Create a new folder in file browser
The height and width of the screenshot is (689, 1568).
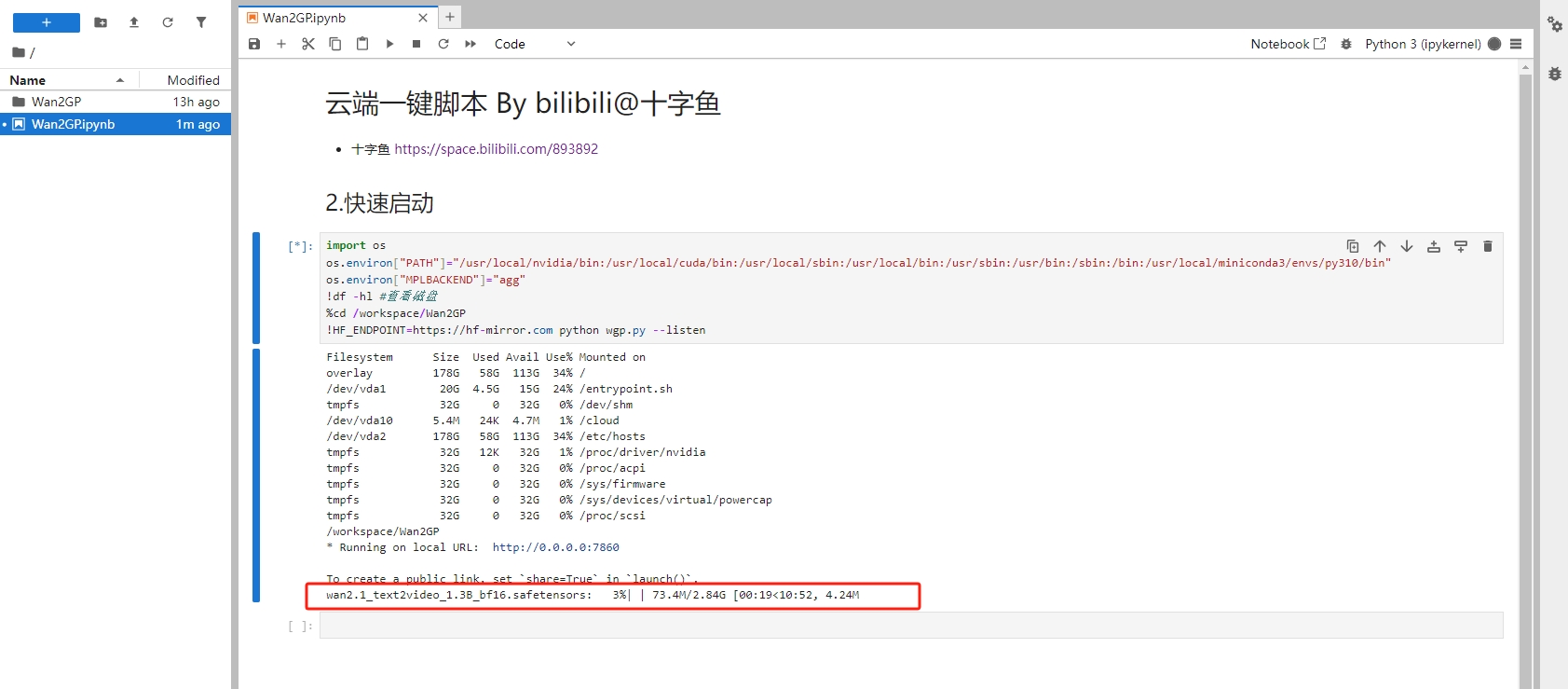pos(101,22)
